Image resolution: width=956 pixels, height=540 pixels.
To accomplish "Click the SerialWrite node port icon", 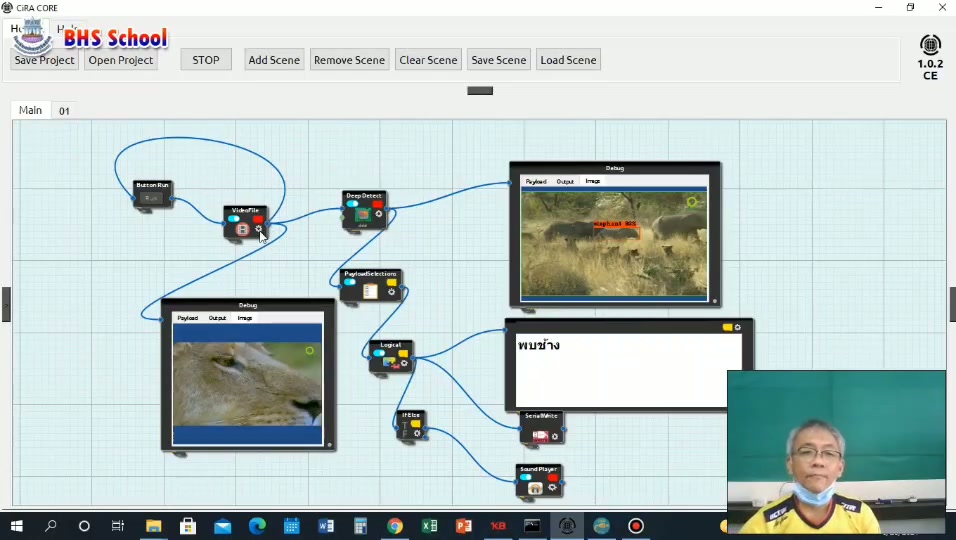I will point(540,436).
